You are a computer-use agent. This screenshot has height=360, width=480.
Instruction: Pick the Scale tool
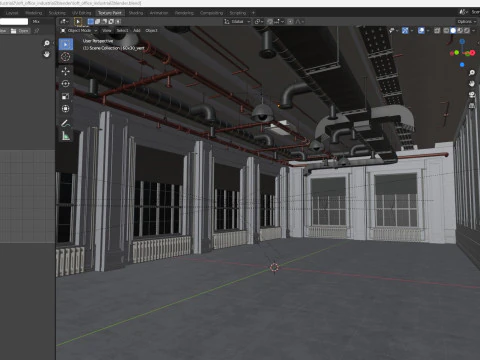click(x=66, y=96)
